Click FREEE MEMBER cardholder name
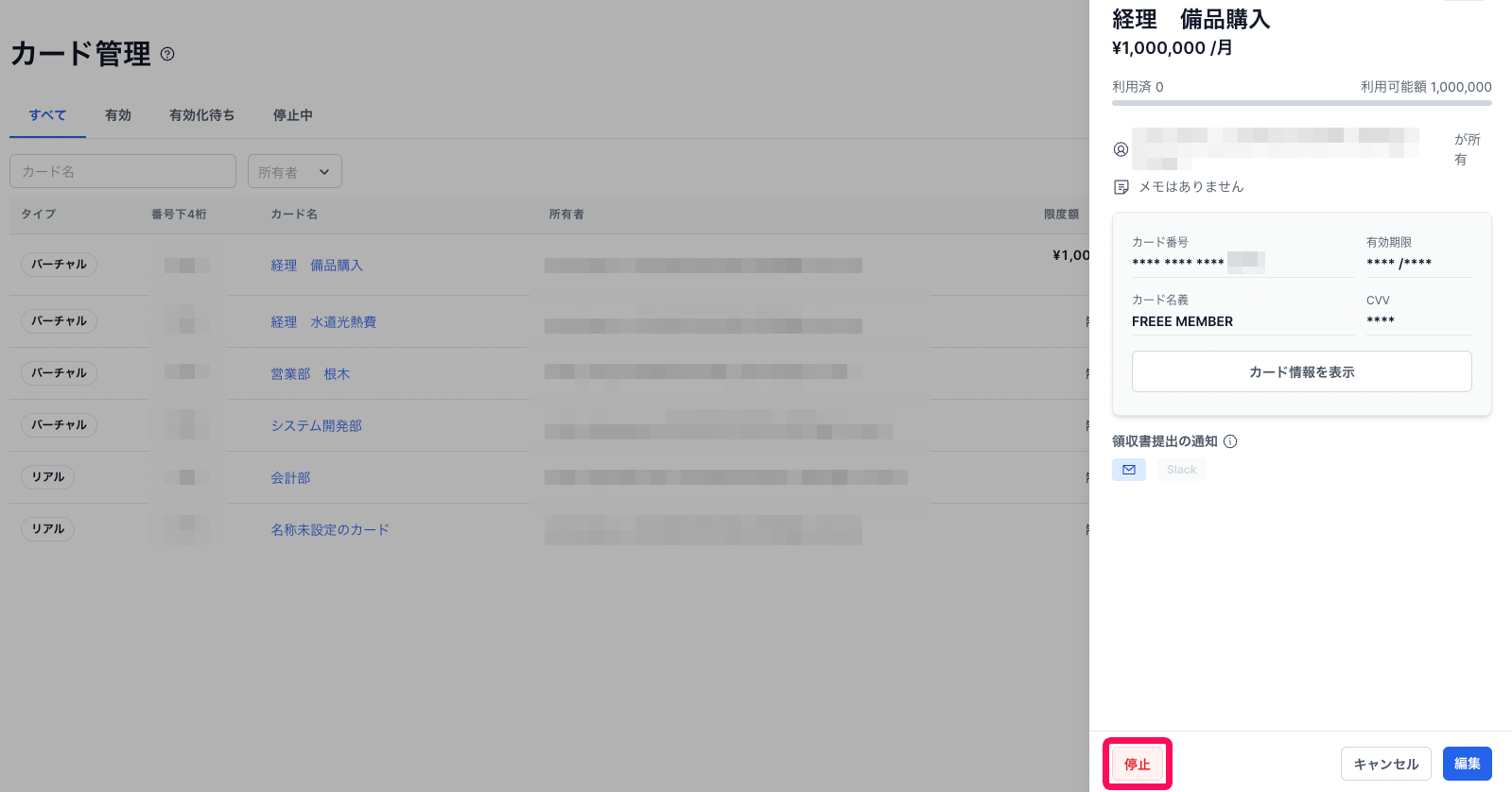The image size is (1512, 792). click(1182, 321)
